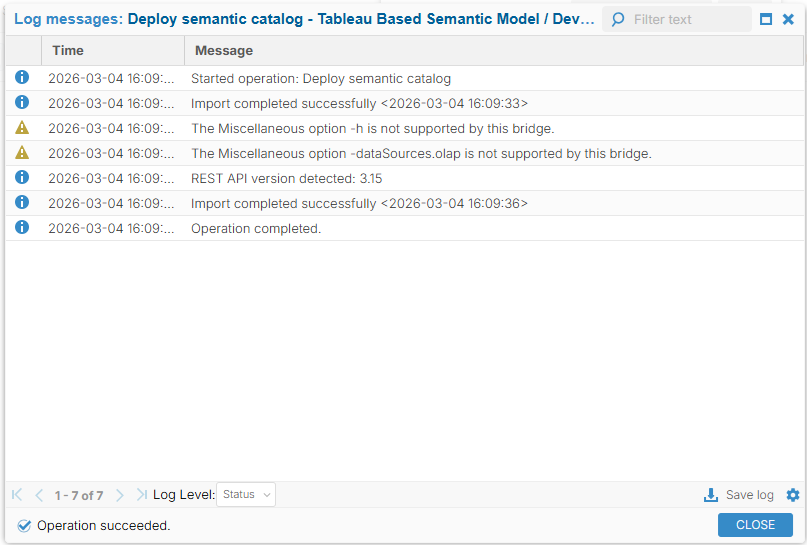807x545 pixels.
Task: Click the Save log download icon
Action: coord(711,495)
